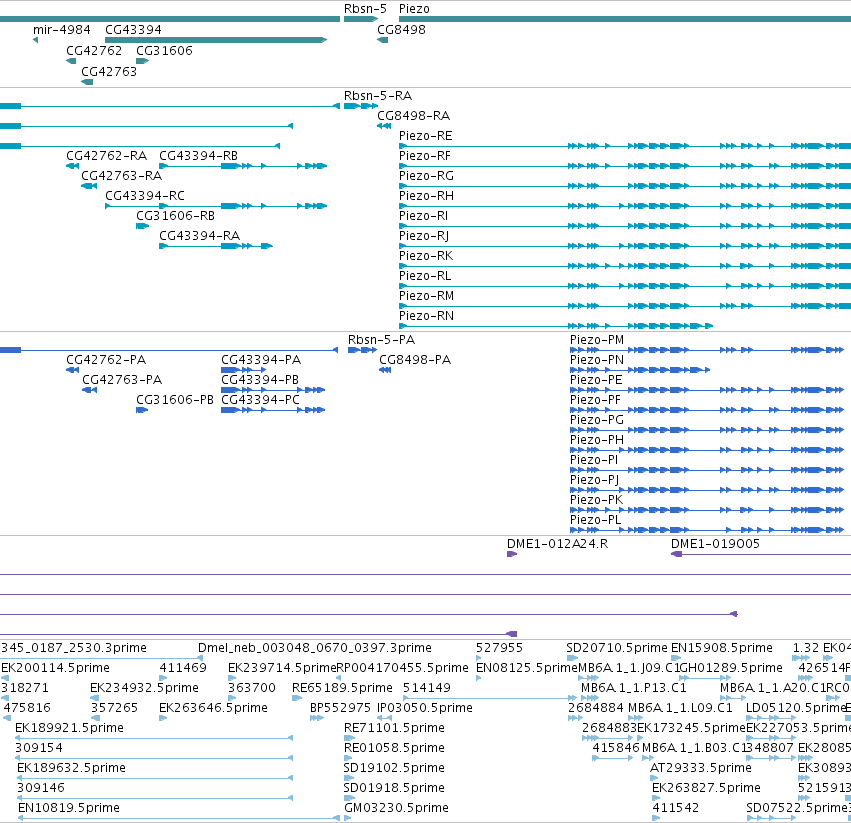This screenshot has height=823, width=851.
Task: Click the CG43394-PA protein label
Action: pos(261,360)
